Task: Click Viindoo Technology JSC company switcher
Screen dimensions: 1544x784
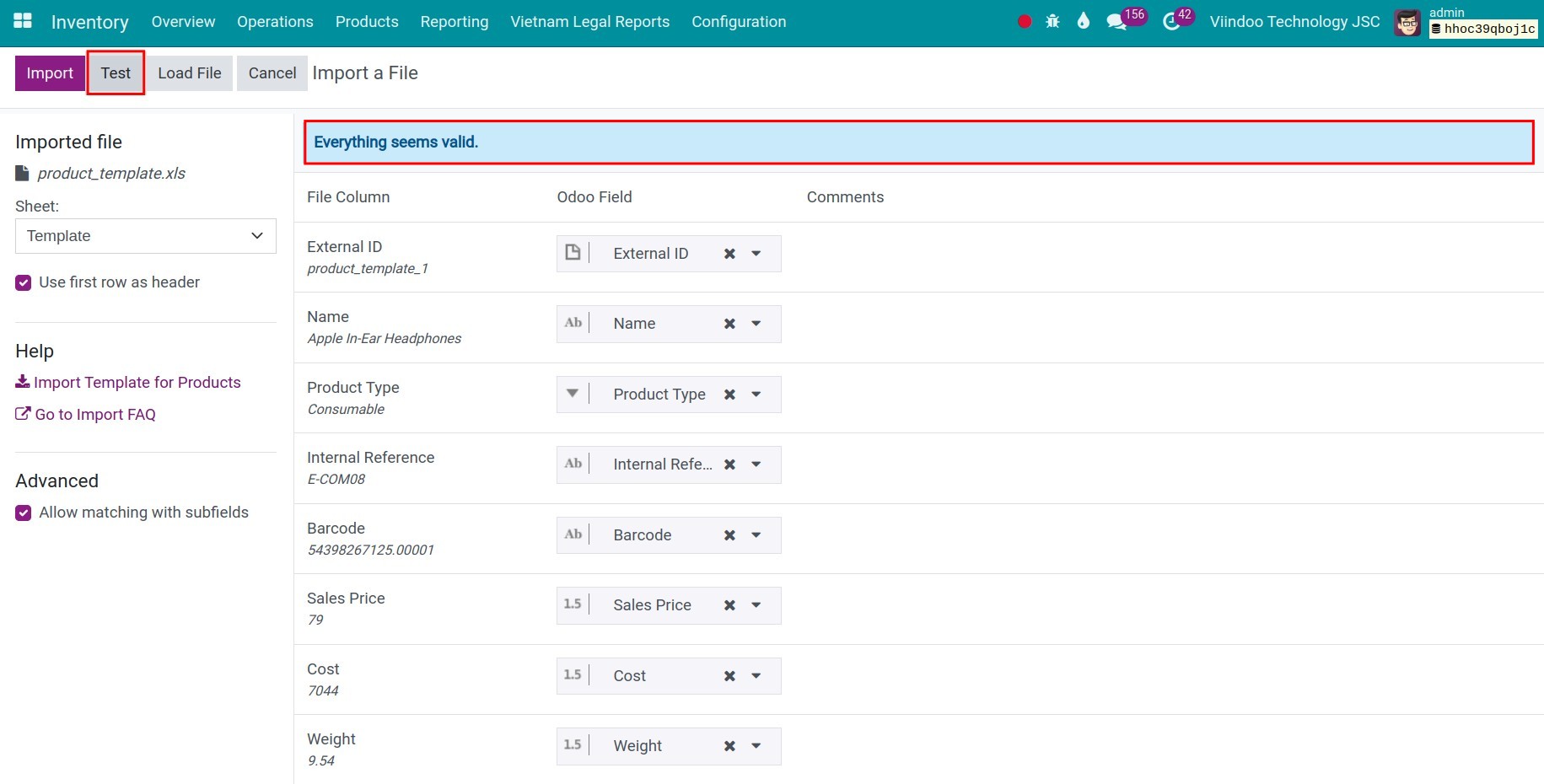Action: pyautogui.click(x=1295, y=22)
